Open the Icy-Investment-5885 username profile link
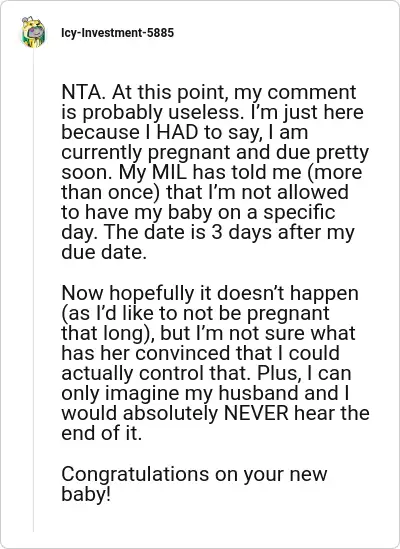The image size is (400, 549). click(x=117, y=33)
